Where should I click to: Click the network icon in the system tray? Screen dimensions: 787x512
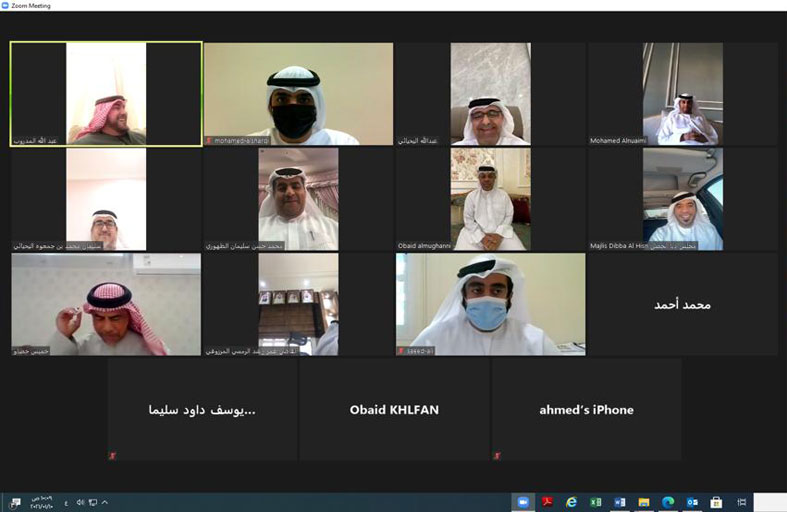point(93,502)
